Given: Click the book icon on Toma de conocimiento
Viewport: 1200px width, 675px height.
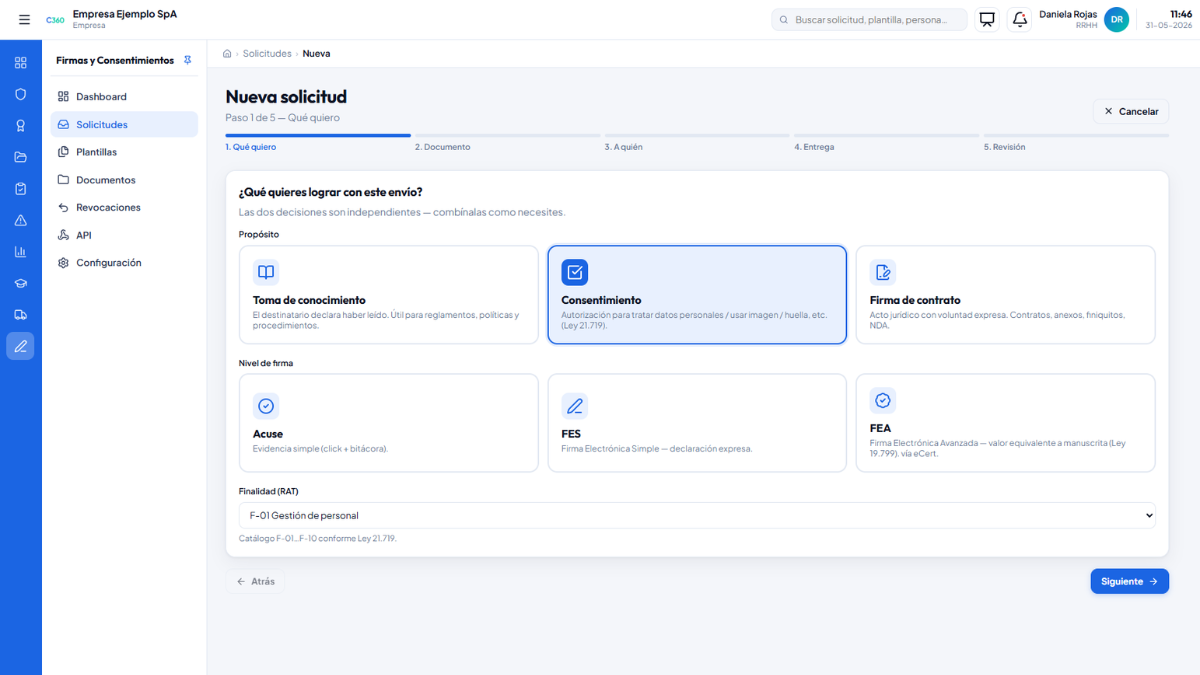Looking at the screenshot, I should pyautogui.click(x=266, y=272).
